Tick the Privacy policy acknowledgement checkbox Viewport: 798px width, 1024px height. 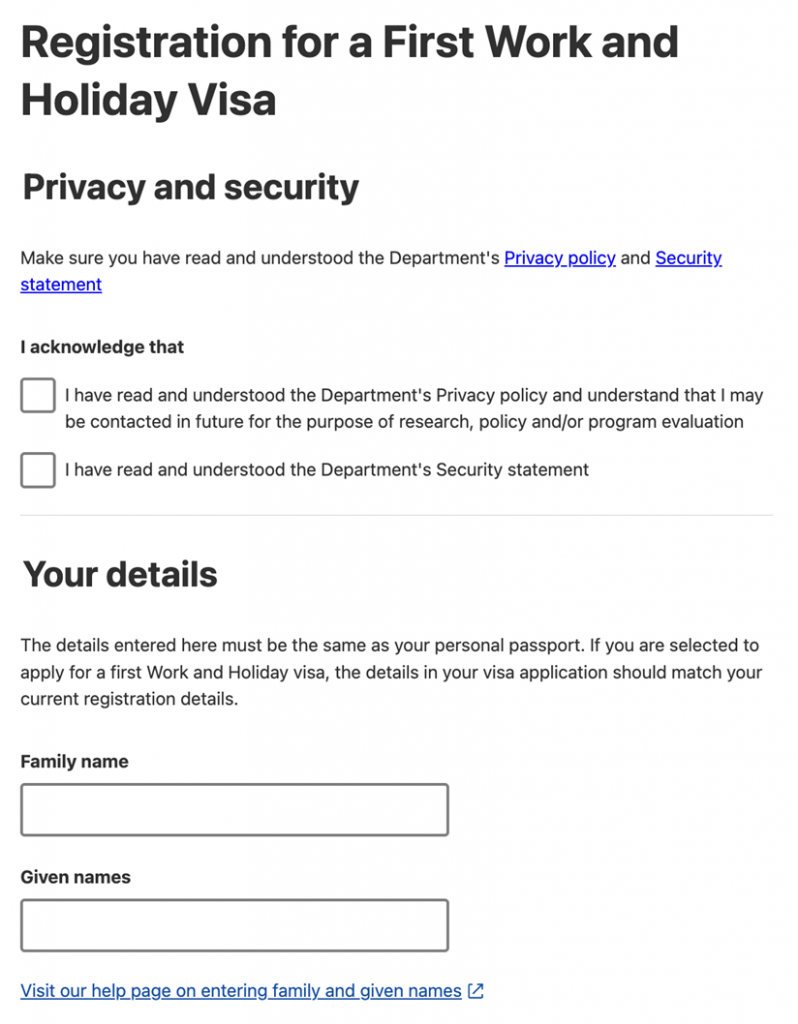(38, 396)
